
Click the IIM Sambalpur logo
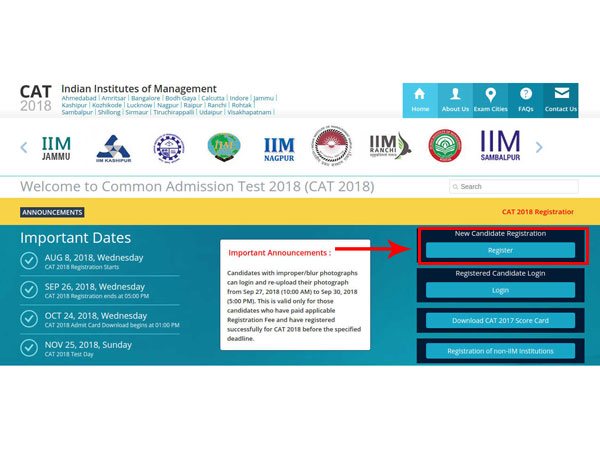click(x=500, y=145)
